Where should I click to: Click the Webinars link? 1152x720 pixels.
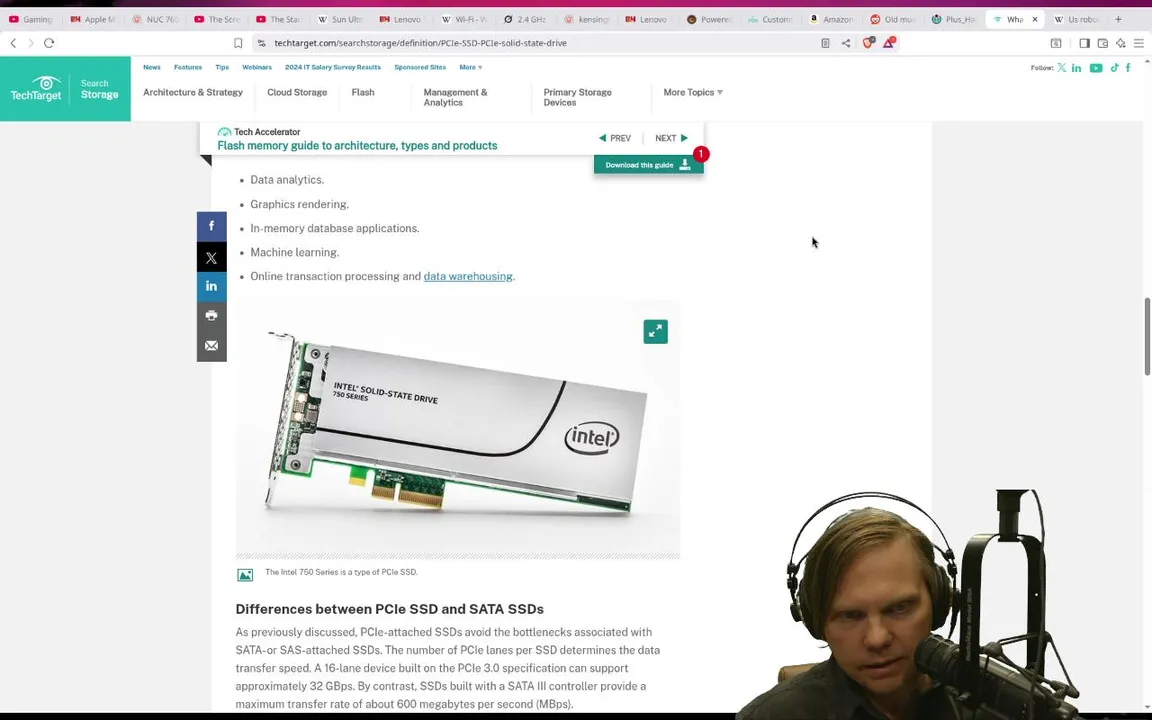[256, 67]
